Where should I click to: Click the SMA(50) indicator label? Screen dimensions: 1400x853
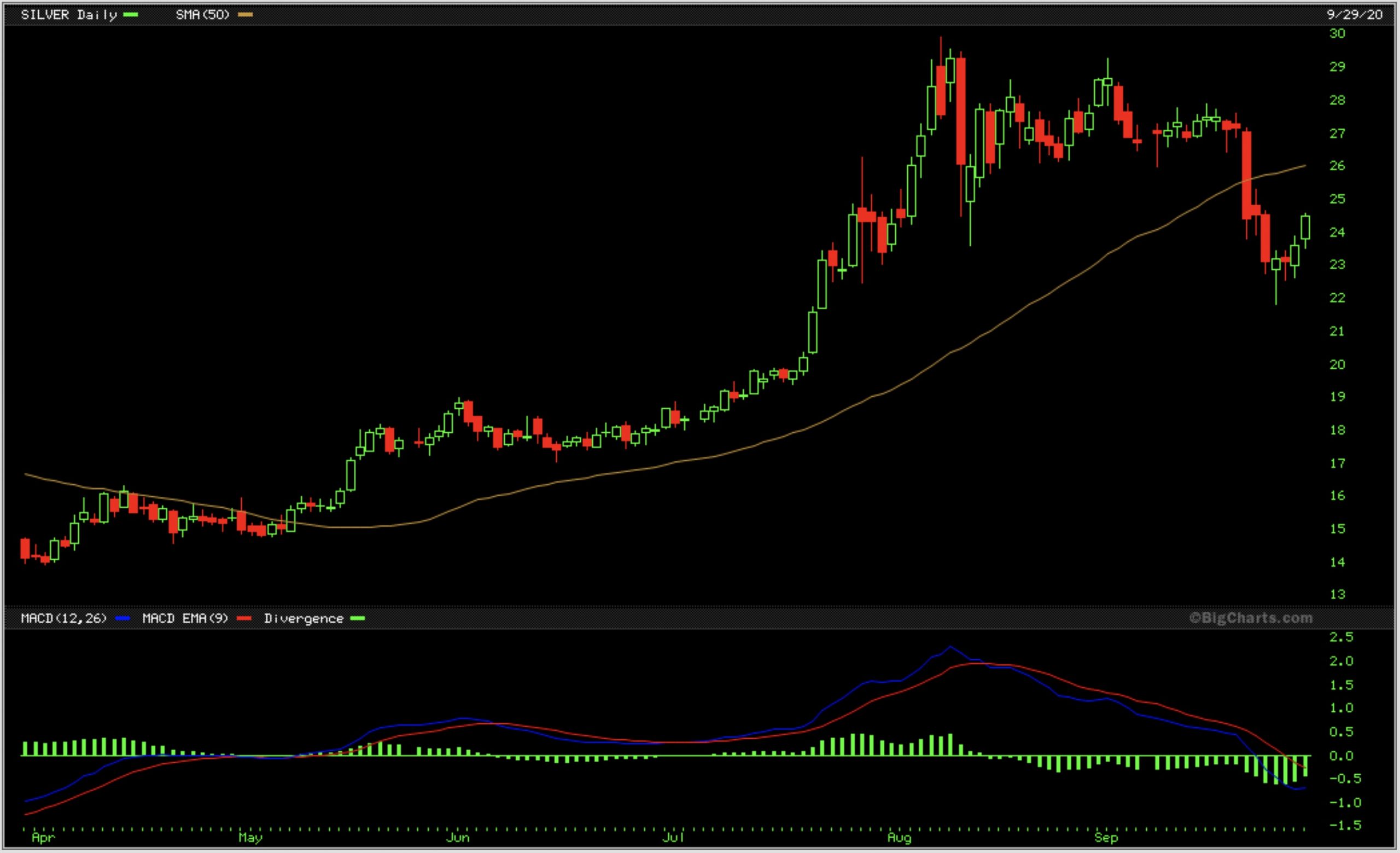click(x=202, y=15)
